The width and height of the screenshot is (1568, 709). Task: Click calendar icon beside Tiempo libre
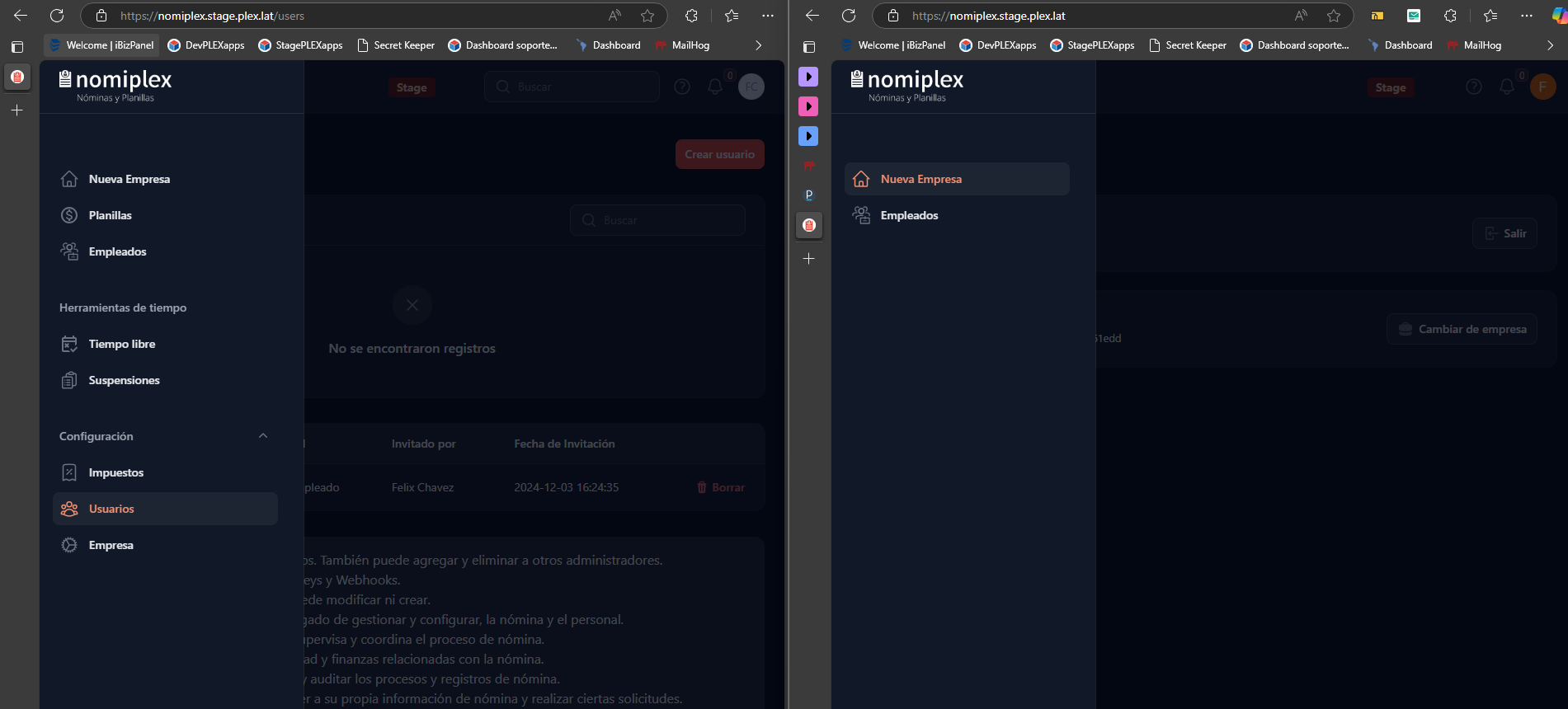(69, 344)
